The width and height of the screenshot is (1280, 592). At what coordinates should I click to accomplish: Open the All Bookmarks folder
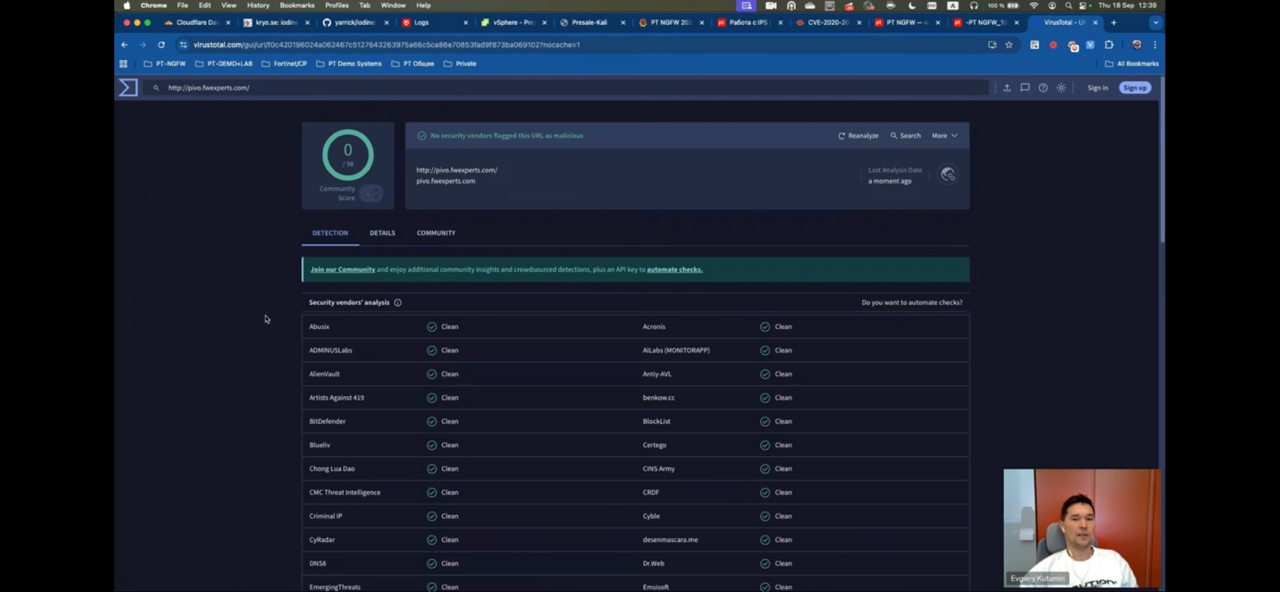pos(1131,64)
